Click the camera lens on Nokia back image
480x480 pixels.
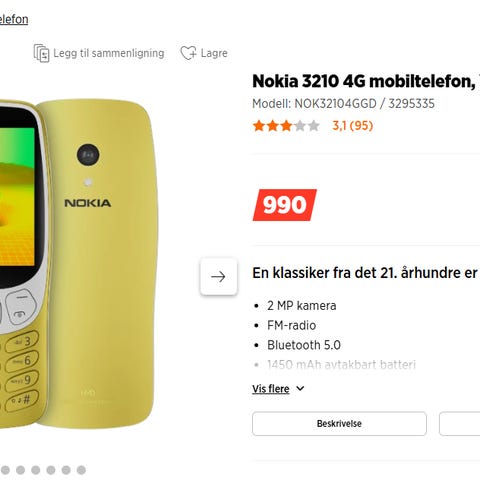pos(88,155)
